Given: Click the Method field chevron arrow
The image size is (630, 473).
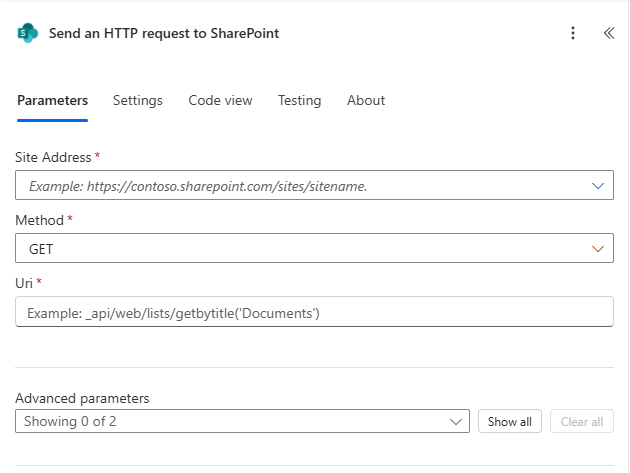Looking at the screenshot, I should tap(598, 249).
